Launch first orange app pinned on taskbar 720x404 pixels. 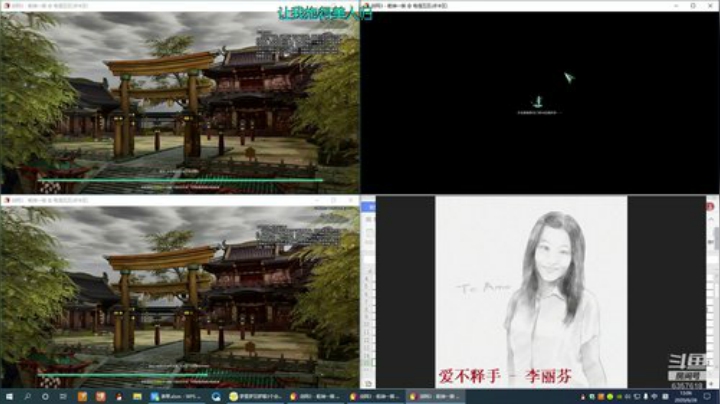pos(82,397)
